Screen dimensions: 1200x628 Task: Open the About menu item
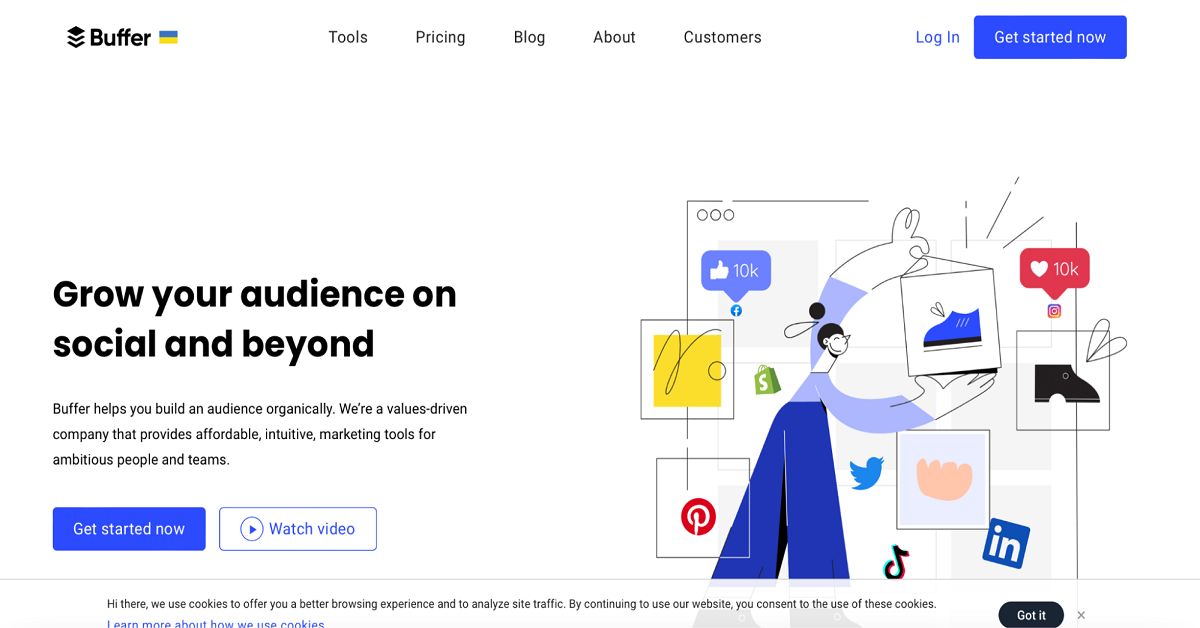(x=614, y=37)
